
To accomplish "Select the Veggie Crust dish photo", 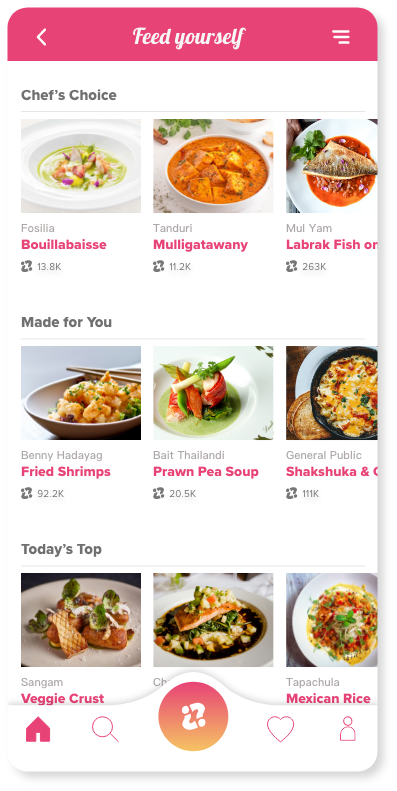I will (81, 620).
